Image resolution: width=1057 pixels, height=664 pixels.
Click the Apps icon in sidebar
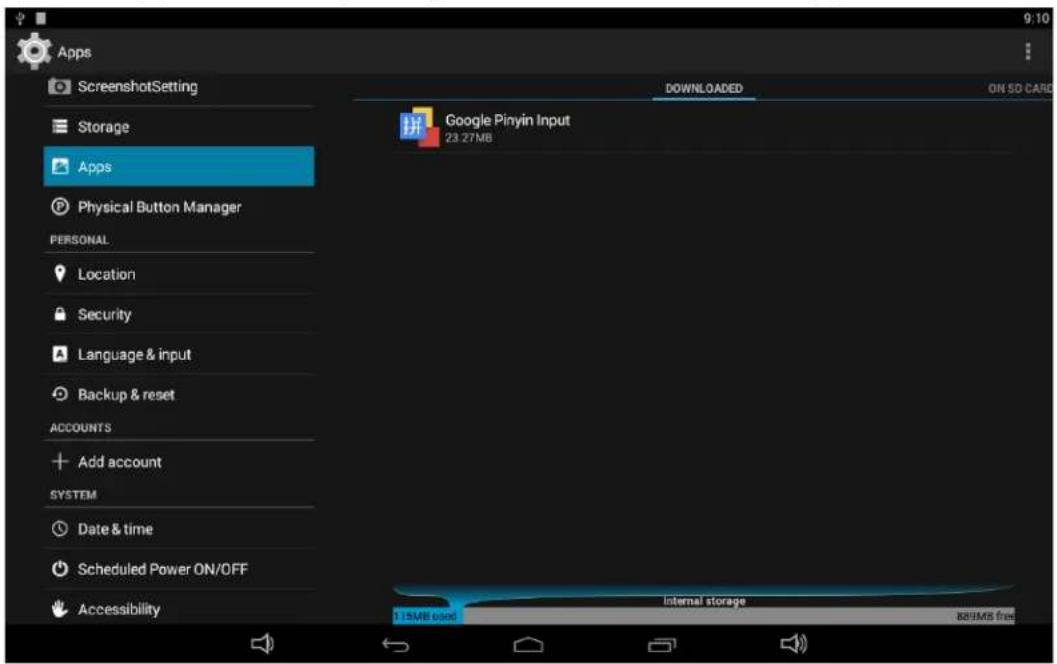pos(60,166)
